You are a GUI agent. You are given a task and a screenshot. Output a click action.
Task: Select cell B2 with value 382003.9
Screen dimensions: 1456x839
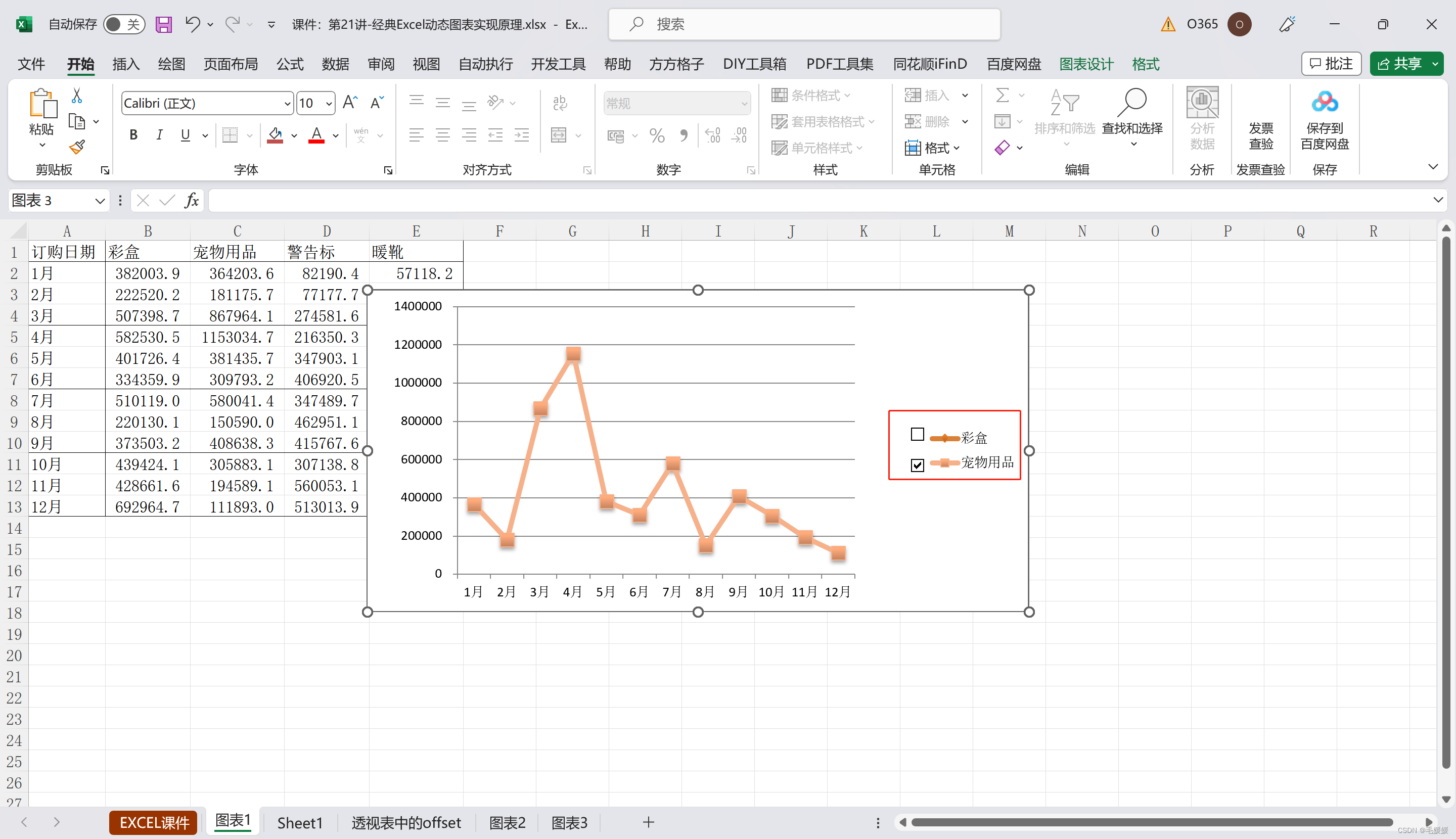click(x=148, y=274)
